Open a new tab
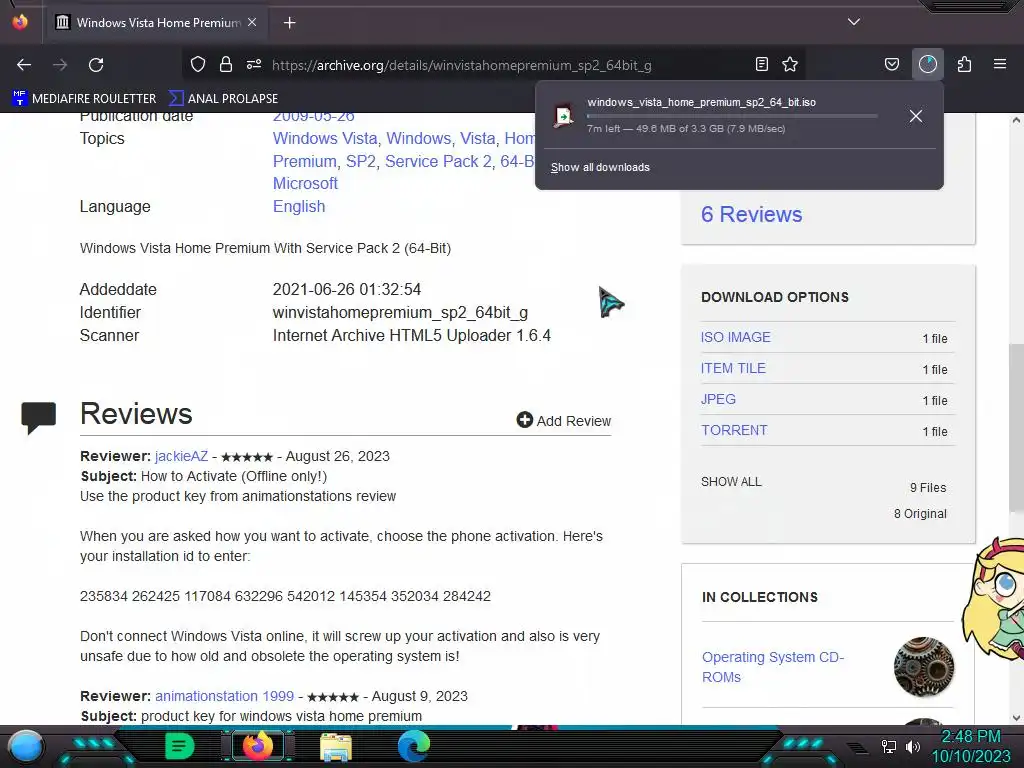The height and width of the screenshot is (768, 1024). pyautogui.click(x=290, y=23)
